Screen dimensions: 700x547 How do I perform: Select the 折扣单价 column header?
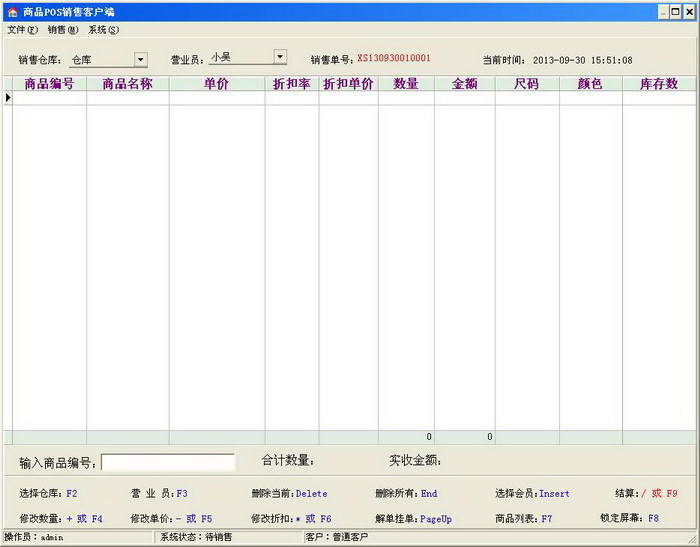[x=348, y=84]
